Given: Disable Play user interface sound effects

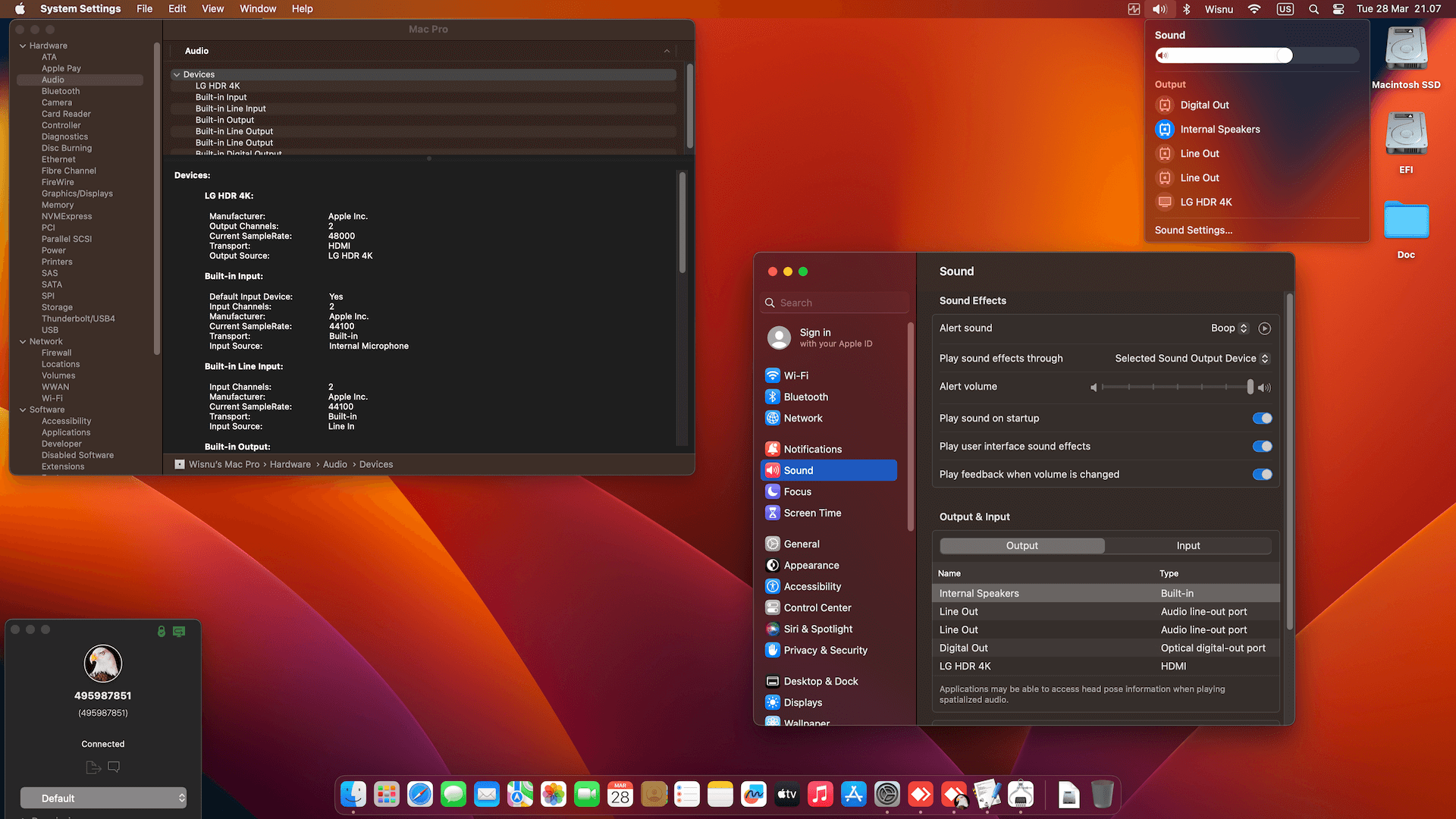Looking at the screenshot, I should (1262, 447).
